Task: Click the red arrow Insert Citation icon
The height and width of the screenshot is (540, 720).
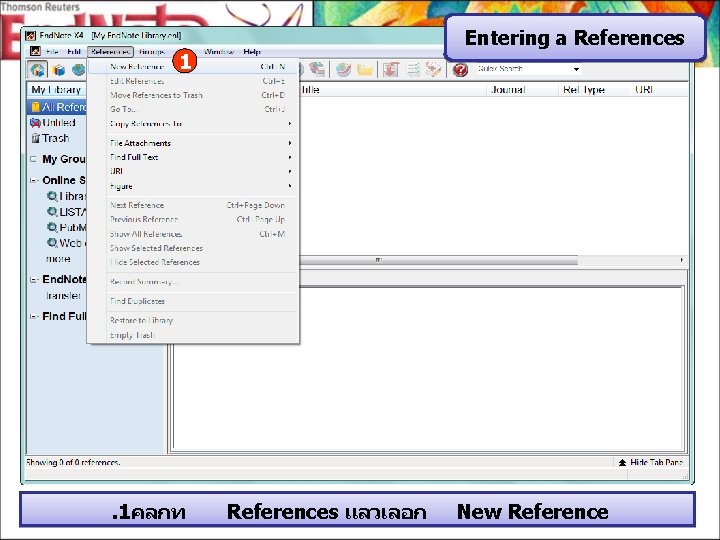Action: coord(391,70)
